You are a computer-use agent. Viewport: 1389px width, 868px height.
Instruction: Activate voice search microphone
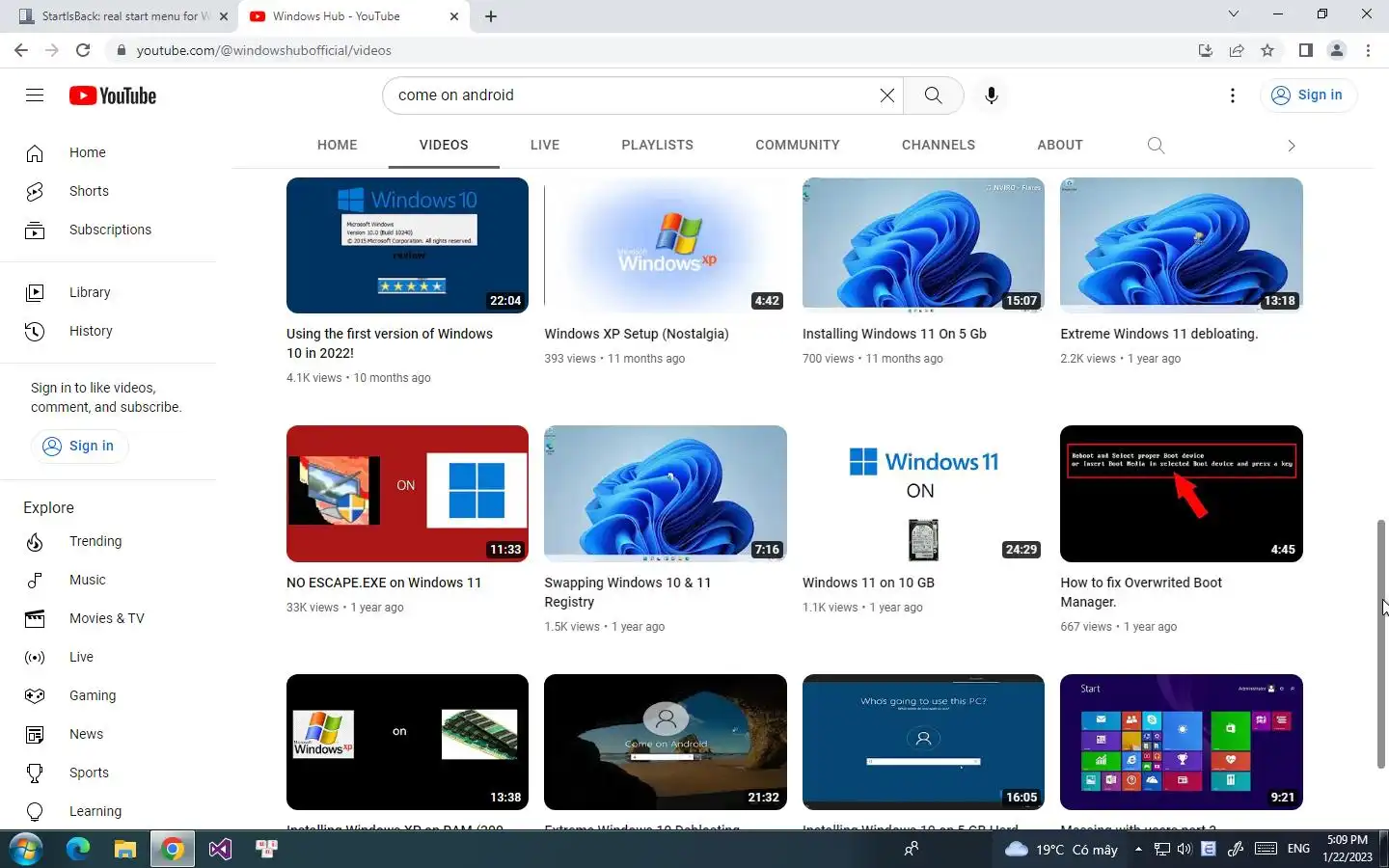coord(991,95)
